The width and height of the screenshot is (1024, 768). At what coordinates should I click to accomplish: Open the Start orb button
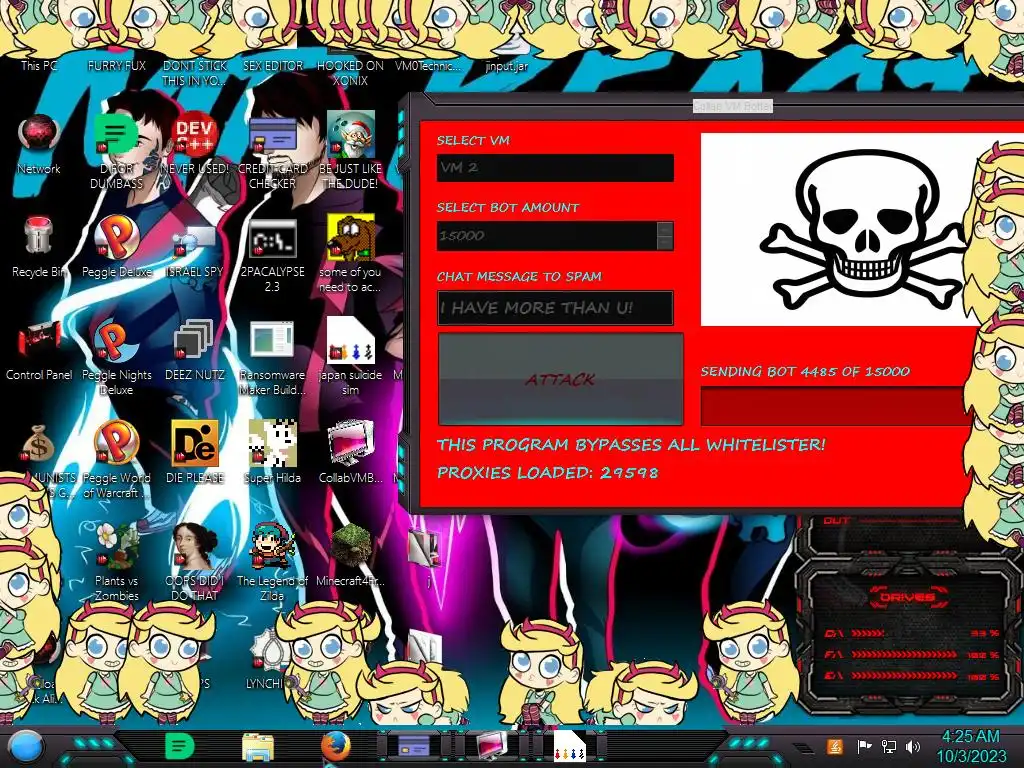pyautogui.click(x=26, y=747)
